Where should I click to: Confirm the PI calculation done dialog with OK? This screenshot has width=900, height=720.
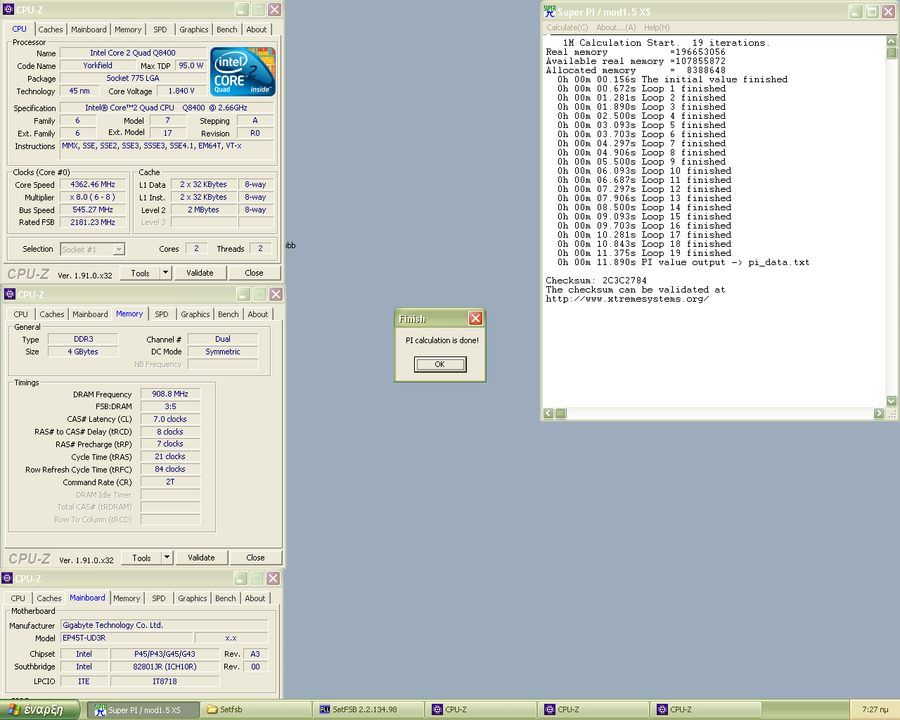coord(440,364)
